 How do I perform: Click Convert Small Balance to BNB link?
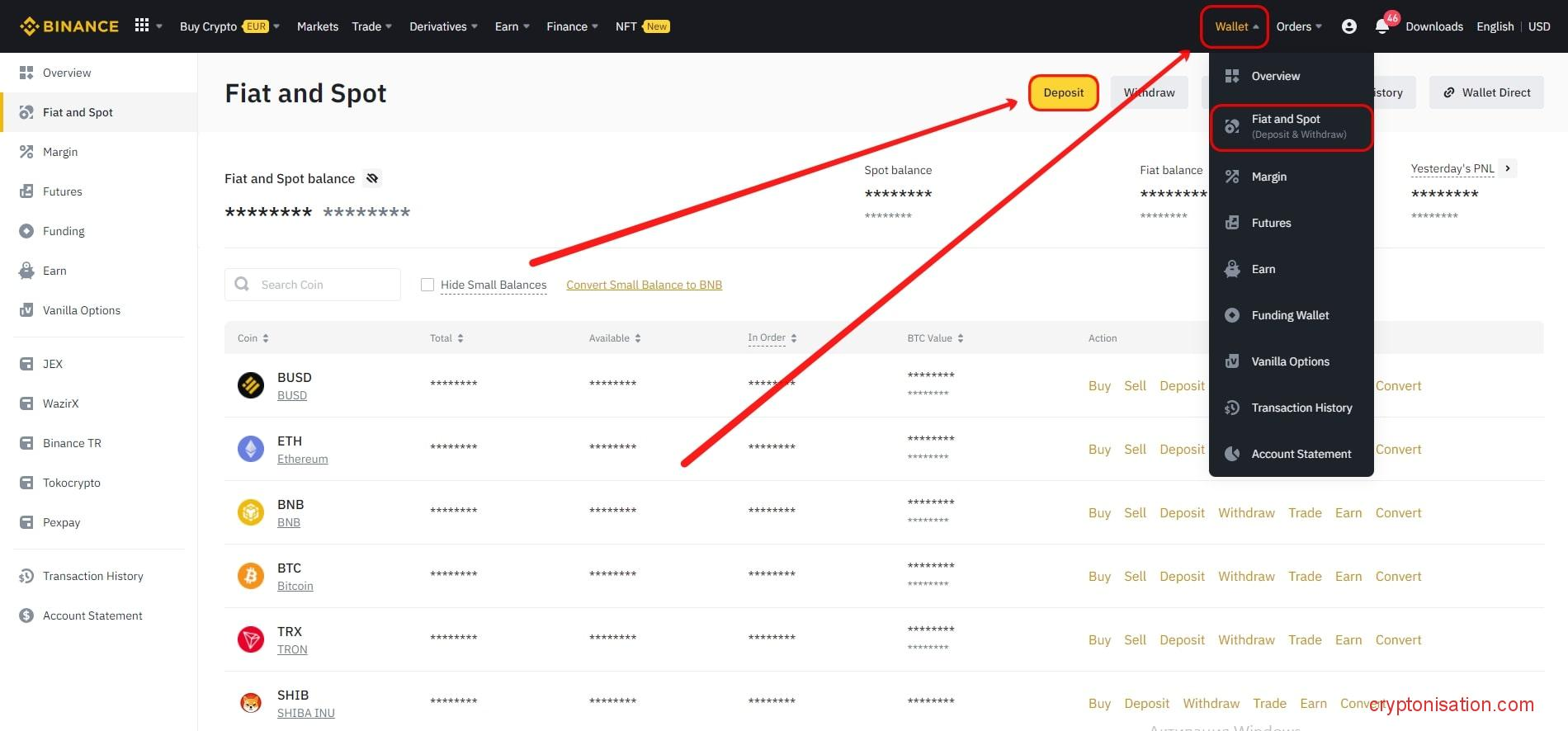(x=644, y=285)
